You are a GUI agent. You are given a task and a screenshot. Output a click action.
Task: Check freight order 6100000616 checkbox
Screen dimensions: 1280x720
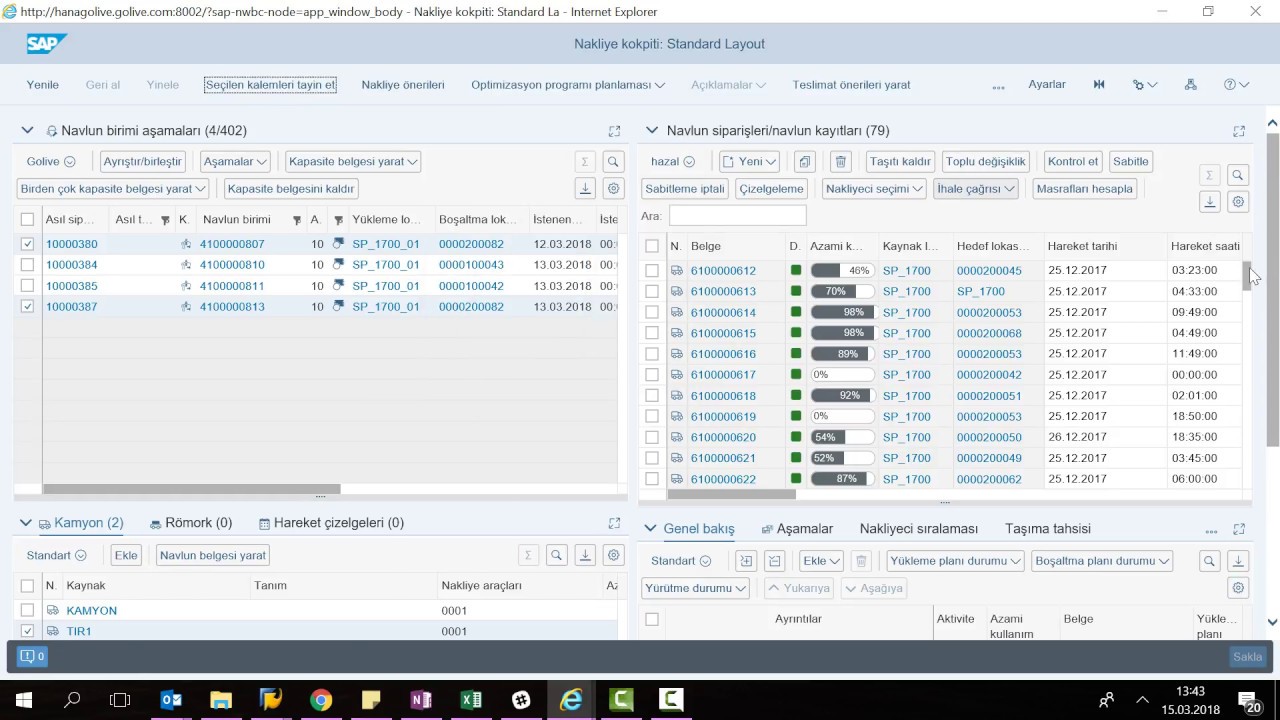(x=652, y=354)
